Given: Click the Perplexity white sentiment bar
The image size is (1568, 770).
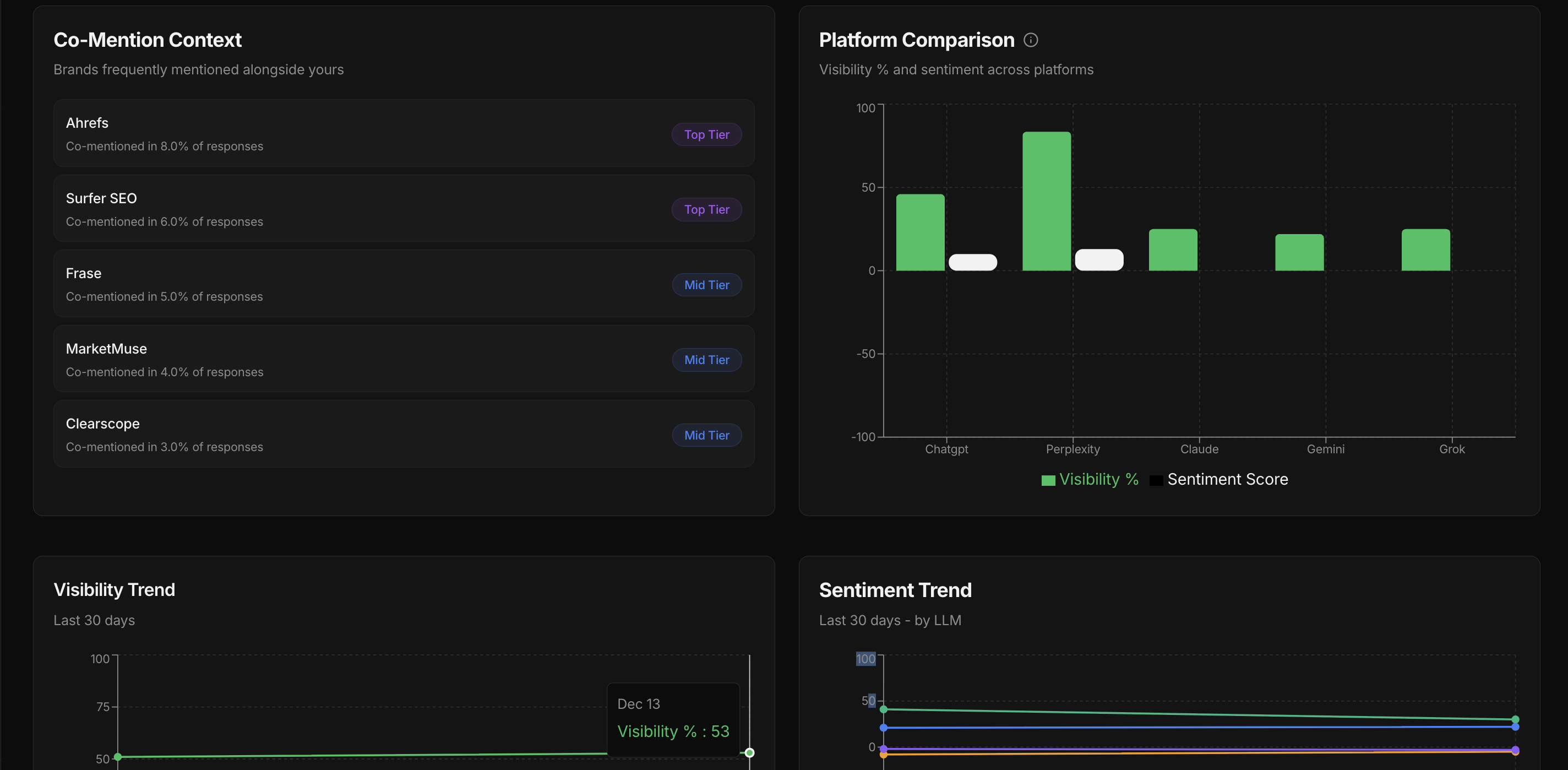Looking at the screenshot, I should (1099, 260).
